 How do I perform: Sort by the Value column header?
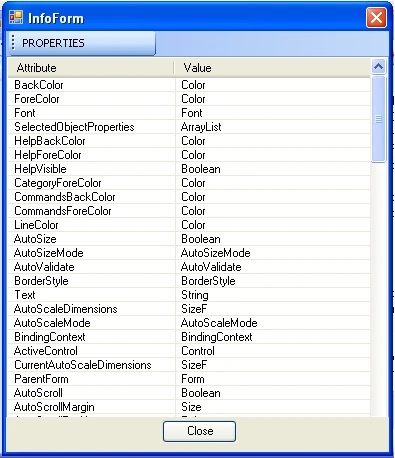(x=272, y=68)
